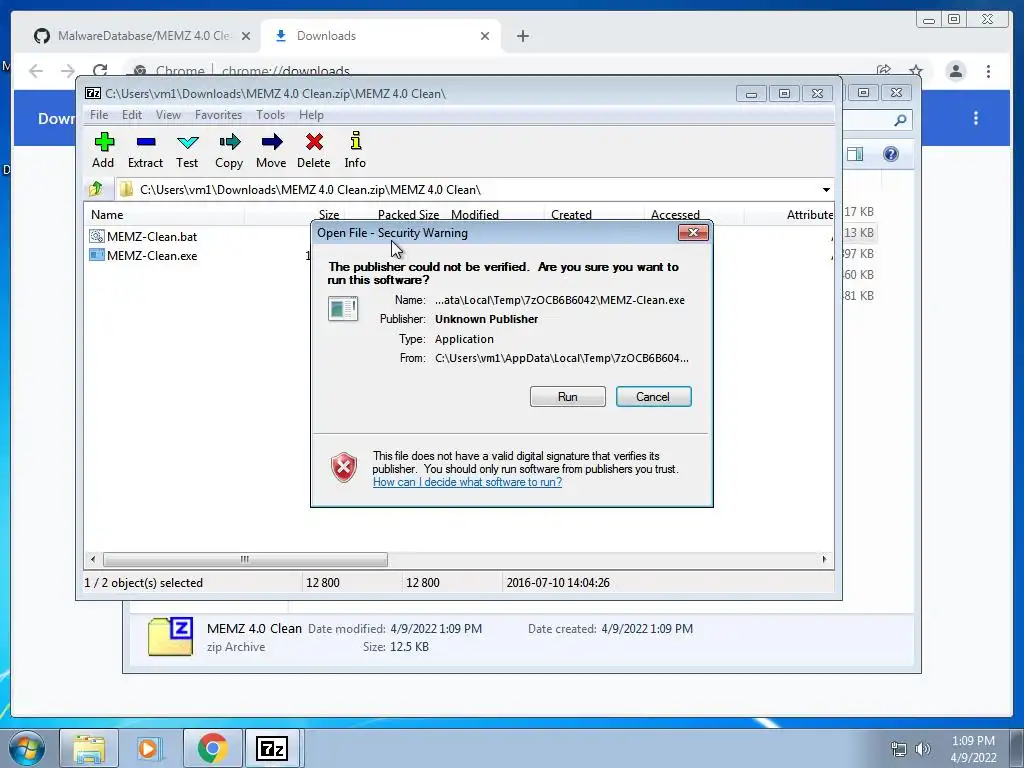This screenshot has height=768, width=1024.
Task: Click the Add toolbar icon in 7-Zip
Action: point(103,150)
